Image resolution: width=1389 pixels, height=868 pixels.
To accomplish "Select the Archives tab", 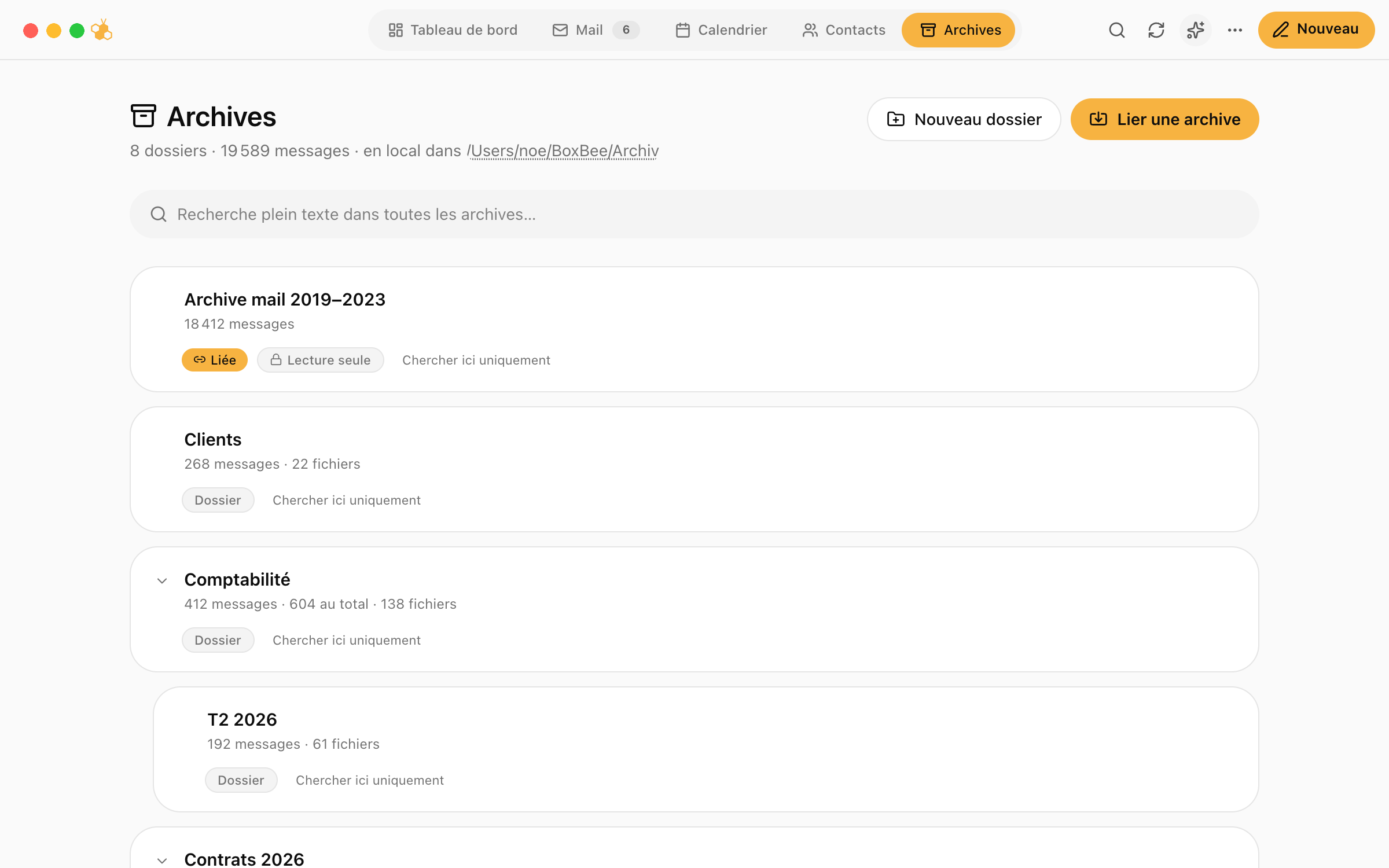I will 958,30.
